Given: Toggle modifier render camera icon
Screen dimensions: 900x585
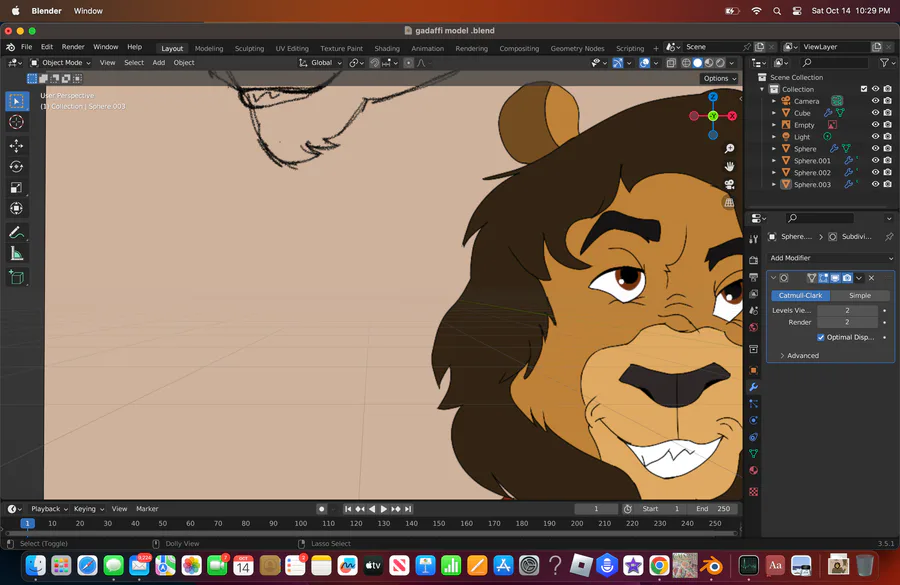Looking at the screenshot, I should pos(847,278).
